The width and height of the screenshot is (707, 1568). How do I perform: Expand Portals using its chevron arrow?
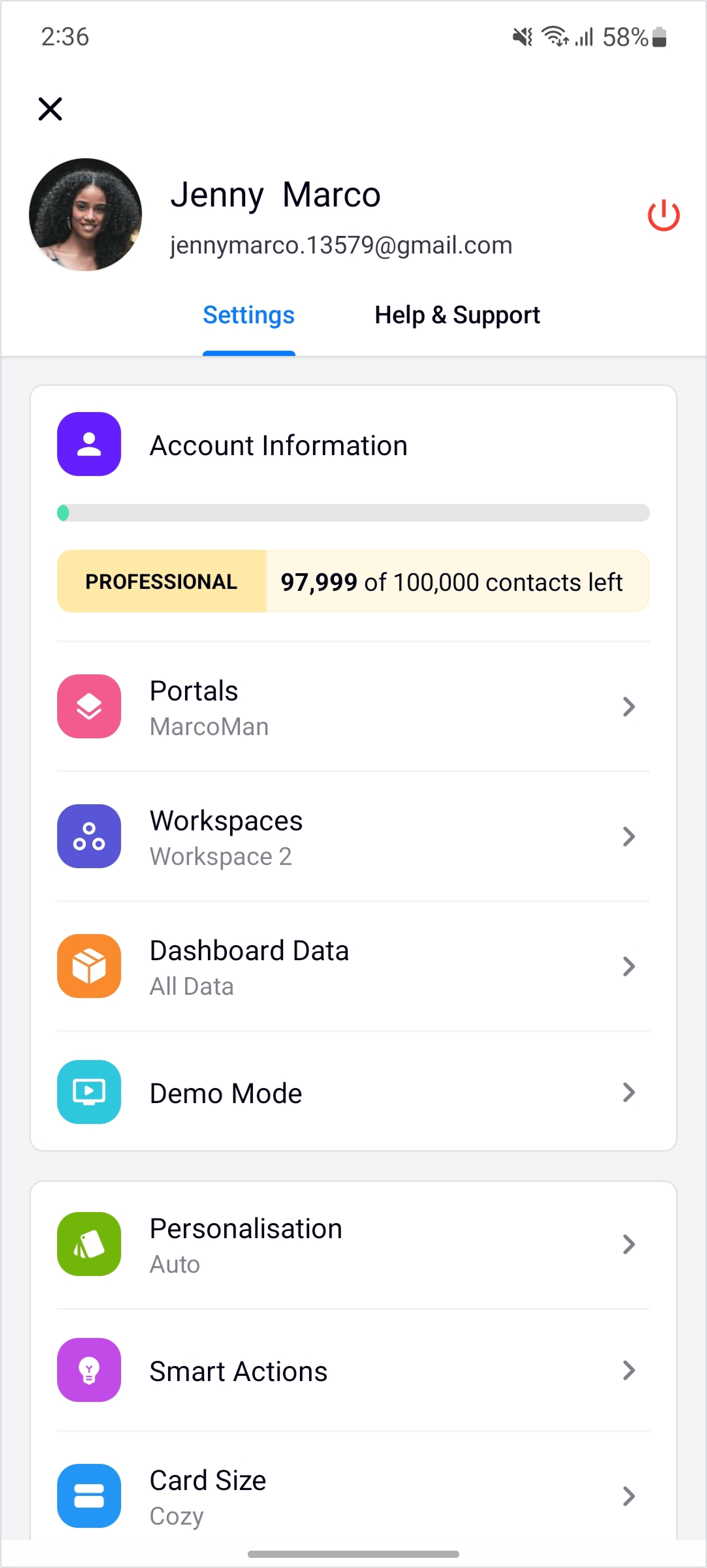pyautogui.click(x=629, y=707)
